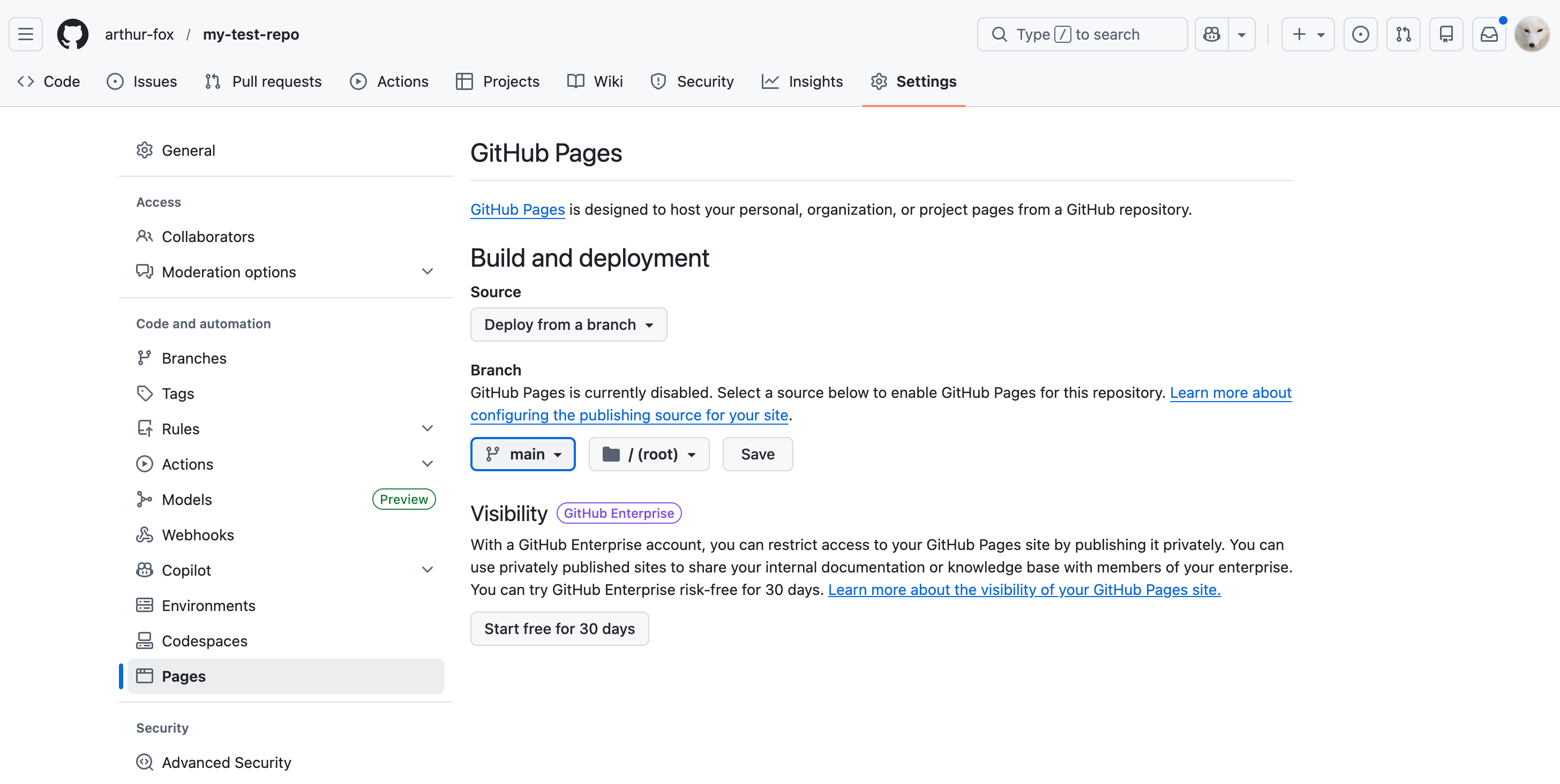
Task: Open the repositories icon in header
Action: click(x=1446, y=34)
